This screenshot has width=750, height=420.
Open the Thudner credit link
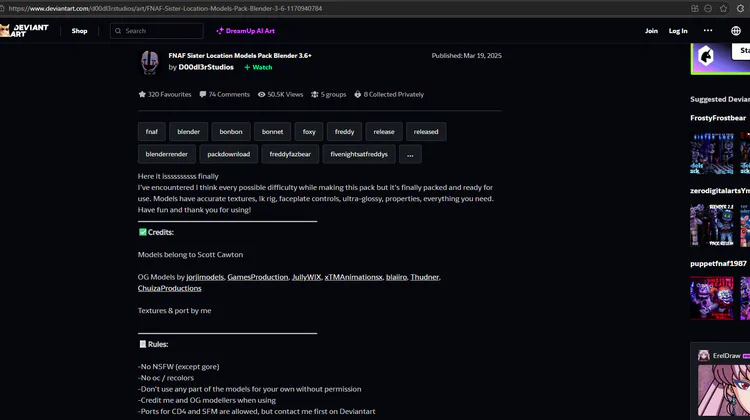point(424,277)
